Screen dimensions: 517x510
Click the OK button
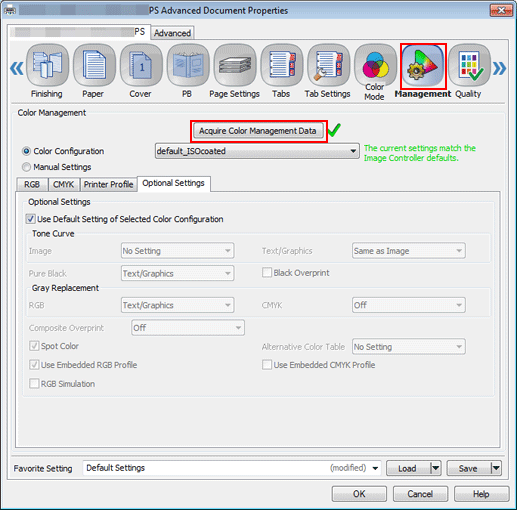click(x=359, y=494)
